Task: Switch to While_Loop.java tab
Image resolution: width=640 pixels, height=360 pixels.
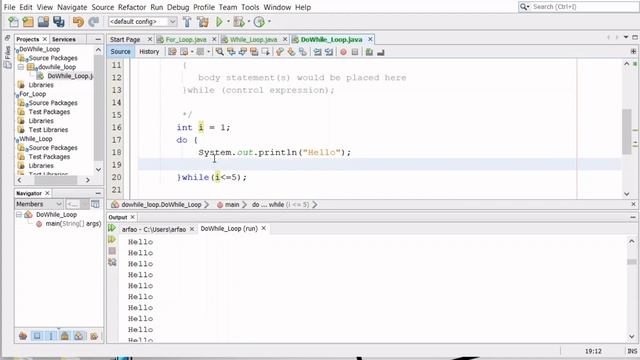Action: [x=253, y=39]
